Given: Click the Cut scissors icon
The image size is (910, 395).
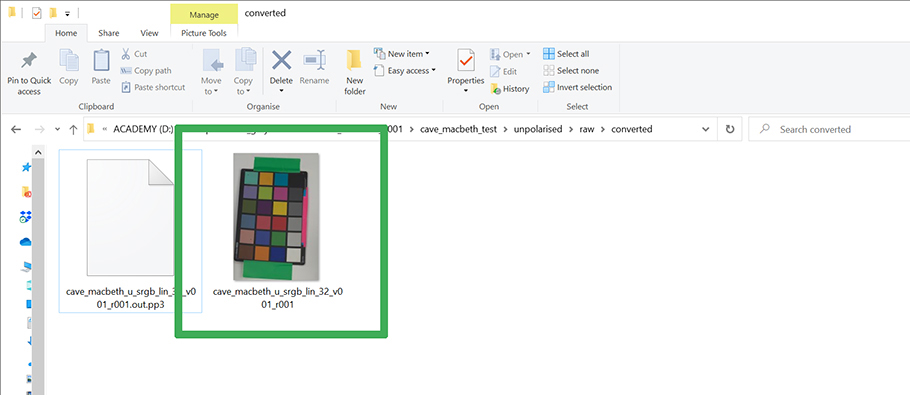Looking at the screenshot, I should pyautogui.click(x=125, y=54).
